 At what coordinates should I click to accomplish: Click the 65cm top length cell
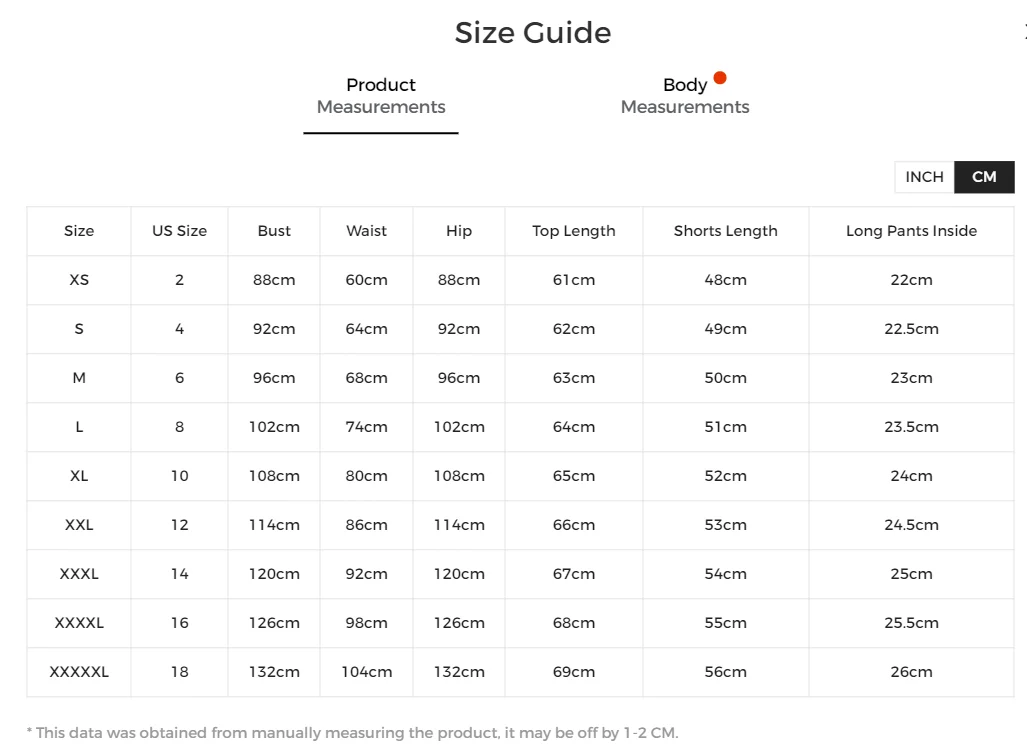pyautogui.click(x=574, y=476)
